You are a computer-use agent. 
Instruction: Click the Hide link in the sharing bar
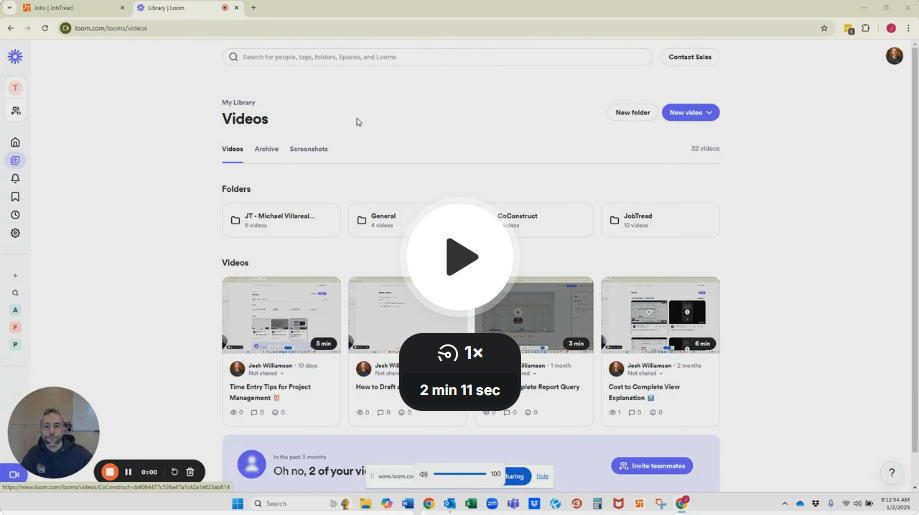542,476
